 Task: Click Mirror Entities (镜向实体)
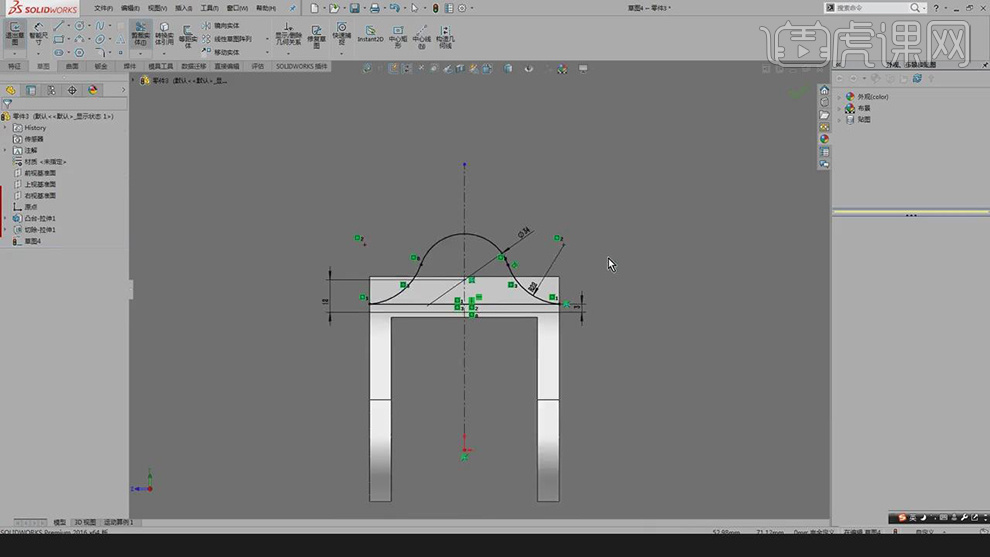[x=221, y=26]
